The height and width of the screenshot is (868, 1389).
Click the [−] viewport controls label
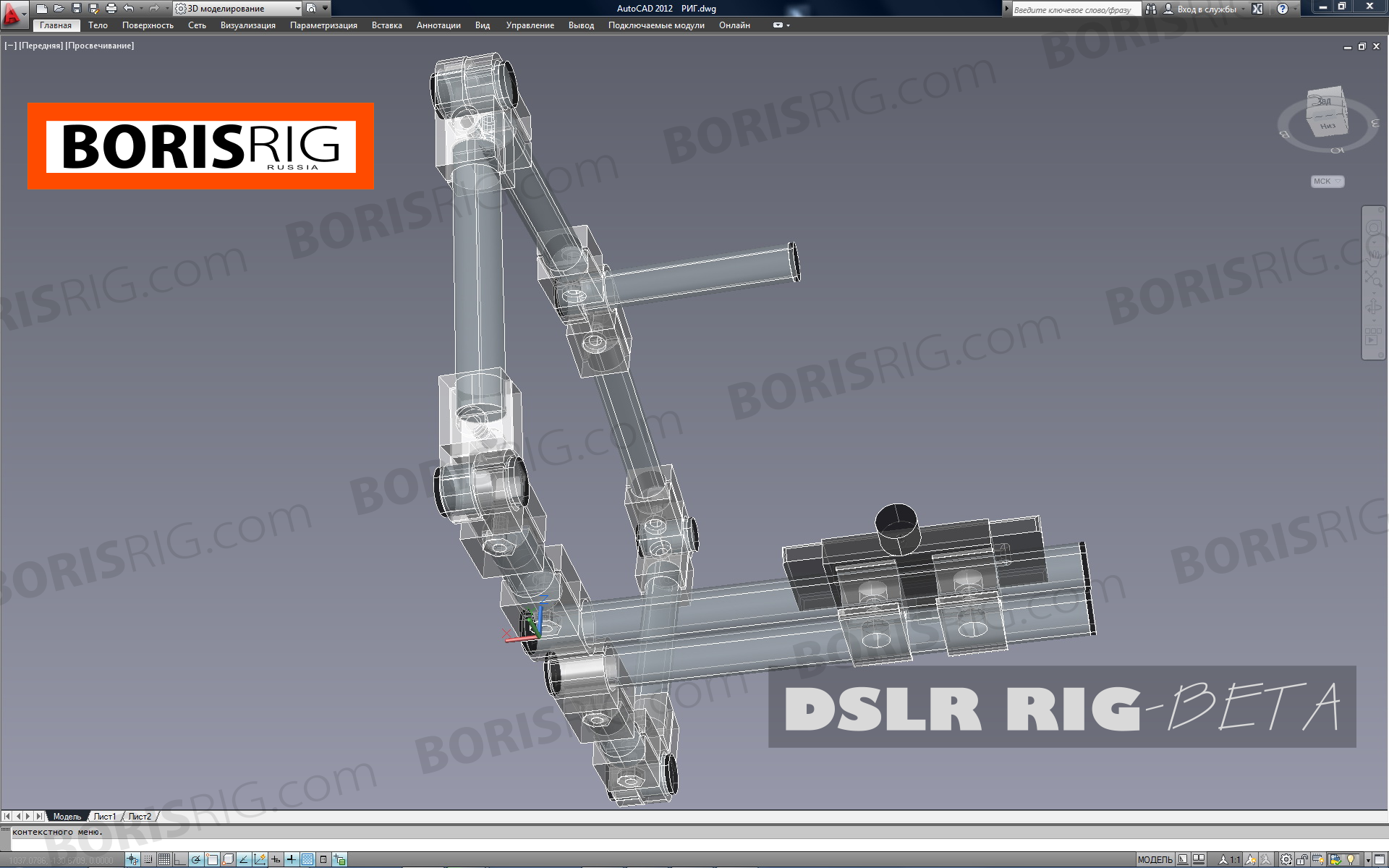pos(10,46)
